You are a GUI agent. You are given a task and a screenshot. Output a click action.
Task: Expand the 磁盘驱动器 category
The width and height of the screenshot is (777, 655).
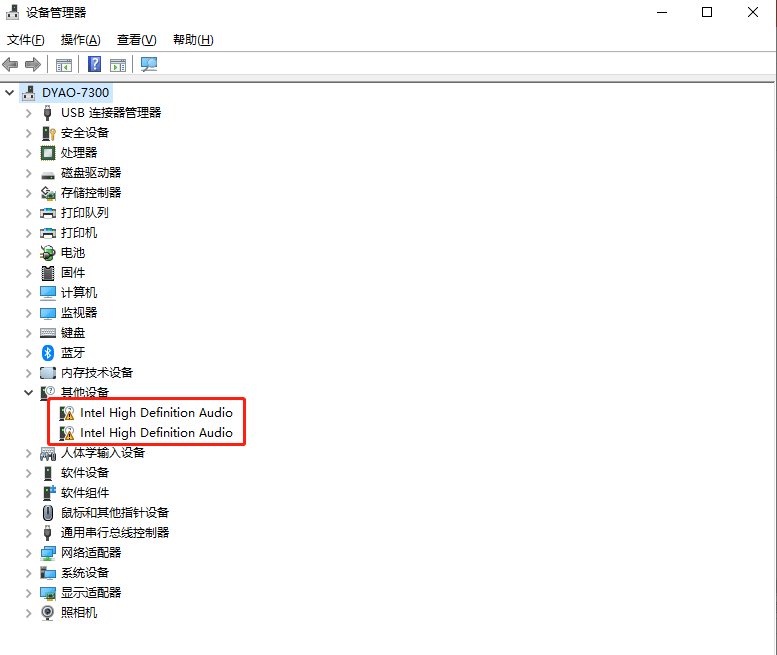click(29, 173)
